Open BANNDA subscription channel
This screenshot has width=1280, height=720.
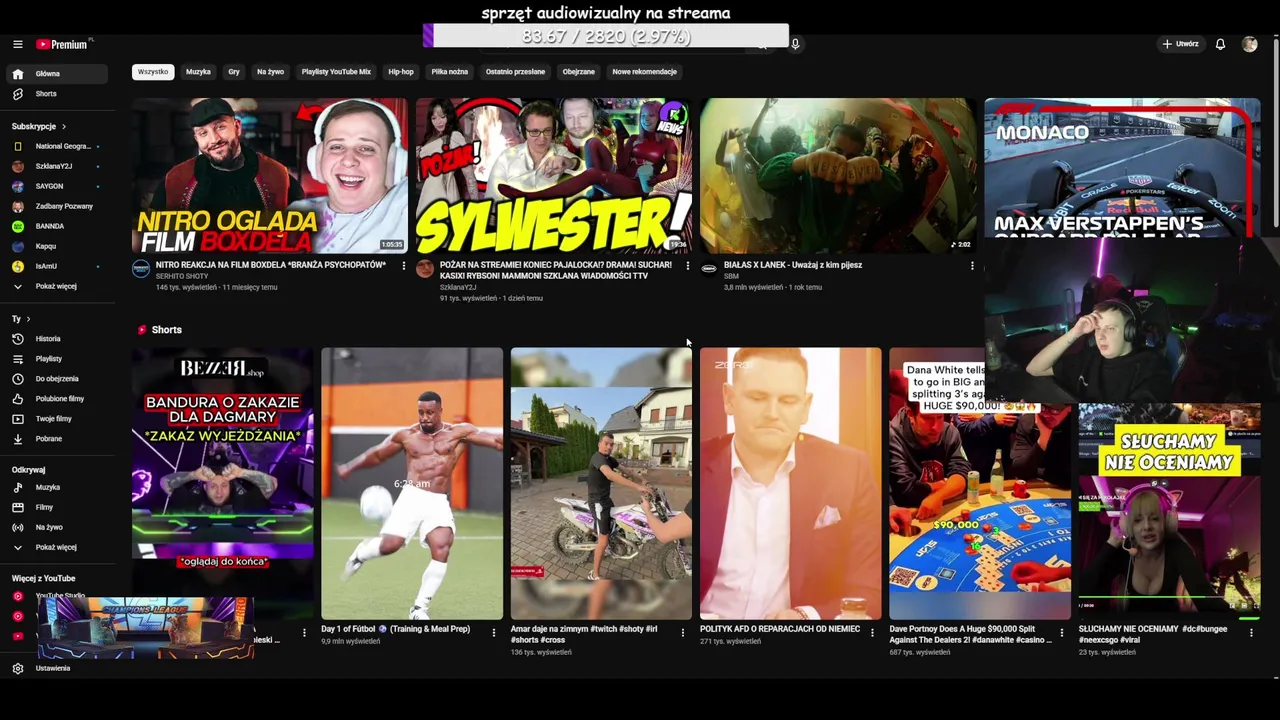[x=56, y=226]
